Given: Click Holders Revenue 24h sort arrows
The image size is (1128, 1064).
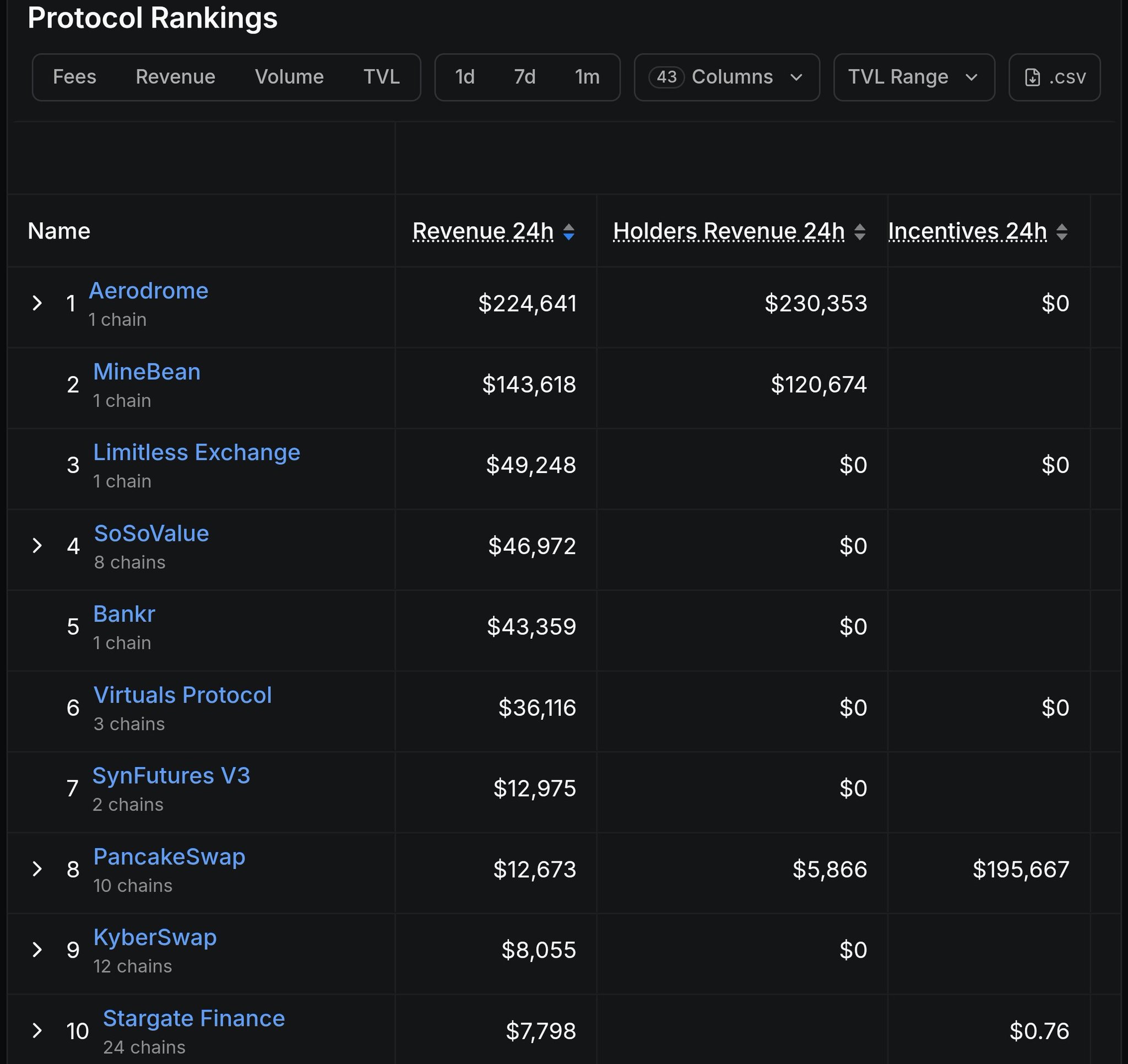Looking at the screenshot, I should (860, 231).
